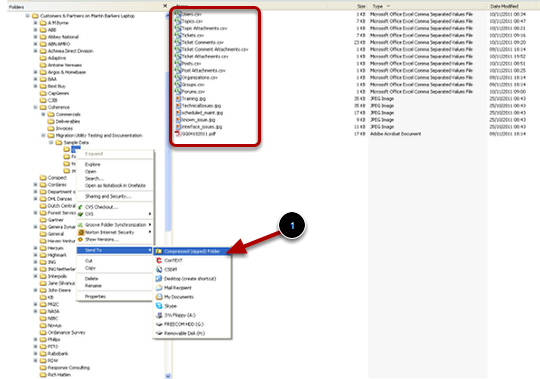540x379 pixels.
Task: Click the CSDiff icon in Send To submenu
Action: [159, 270]
